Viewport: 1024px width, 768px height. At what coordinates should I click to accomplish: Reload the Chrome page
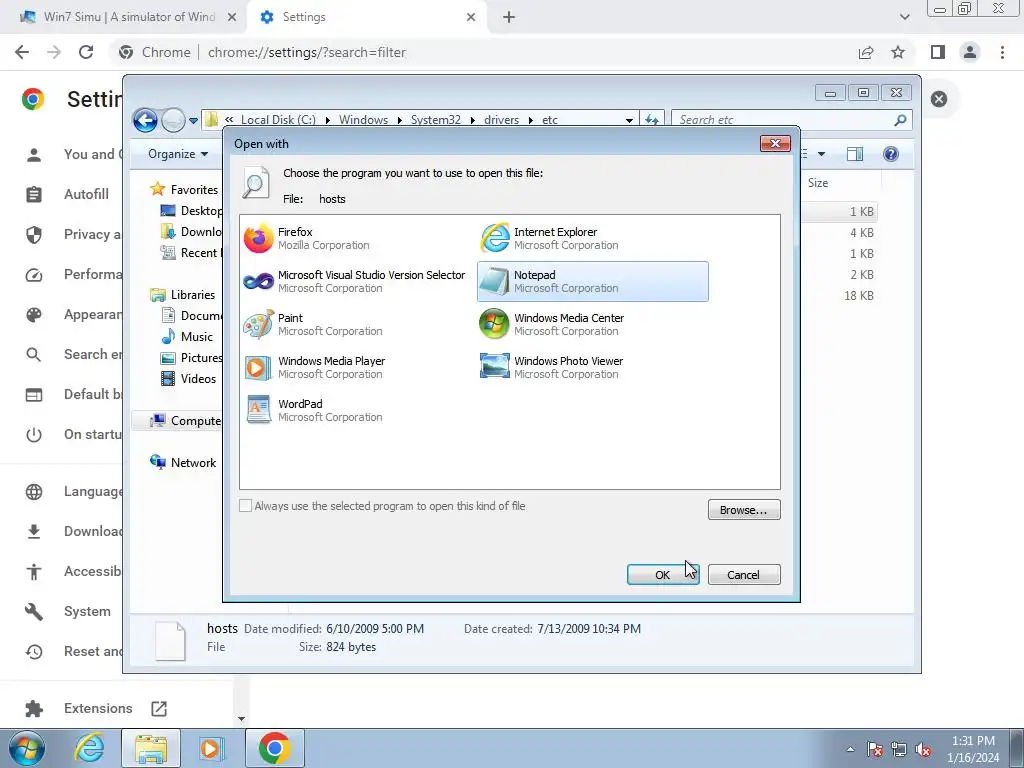(x=86, y=52)
